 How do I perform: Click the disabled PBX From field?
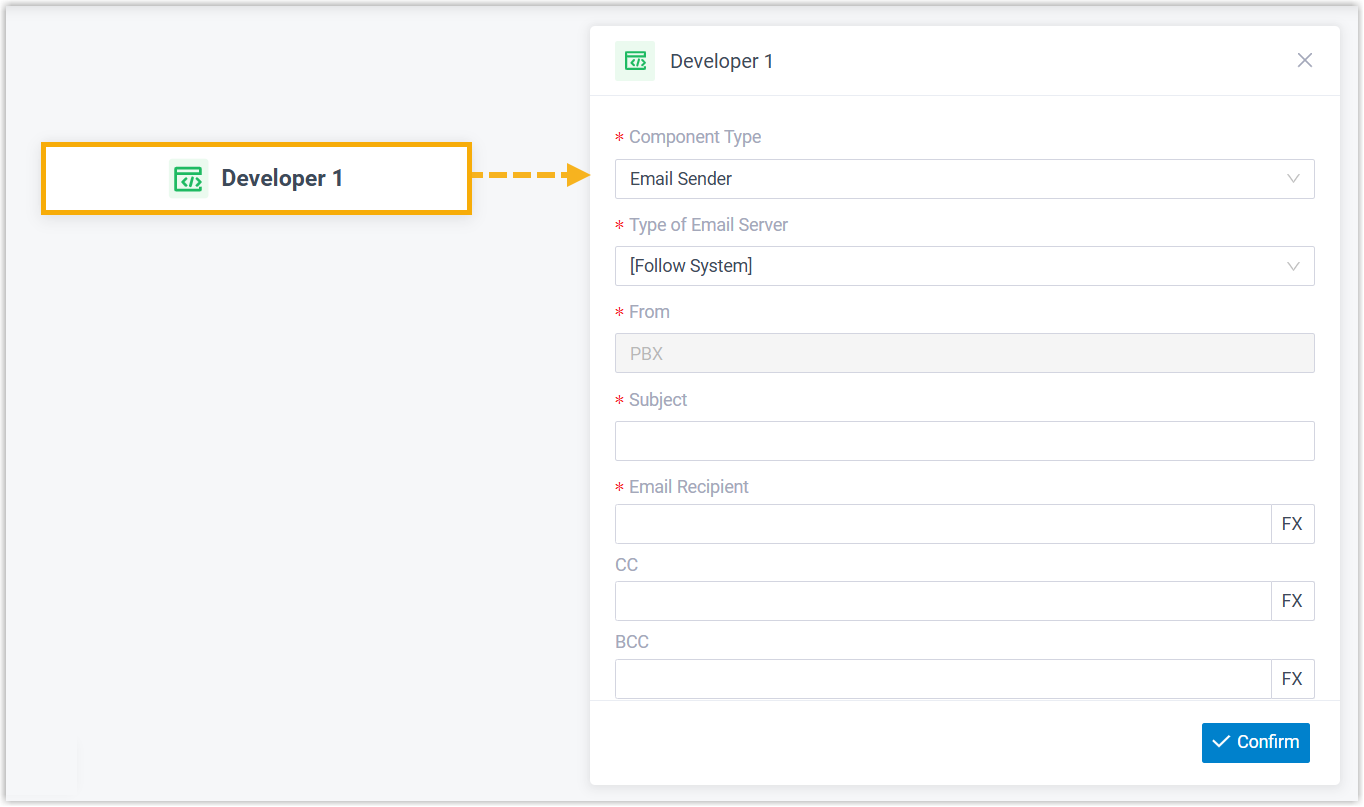click(964, 352)
